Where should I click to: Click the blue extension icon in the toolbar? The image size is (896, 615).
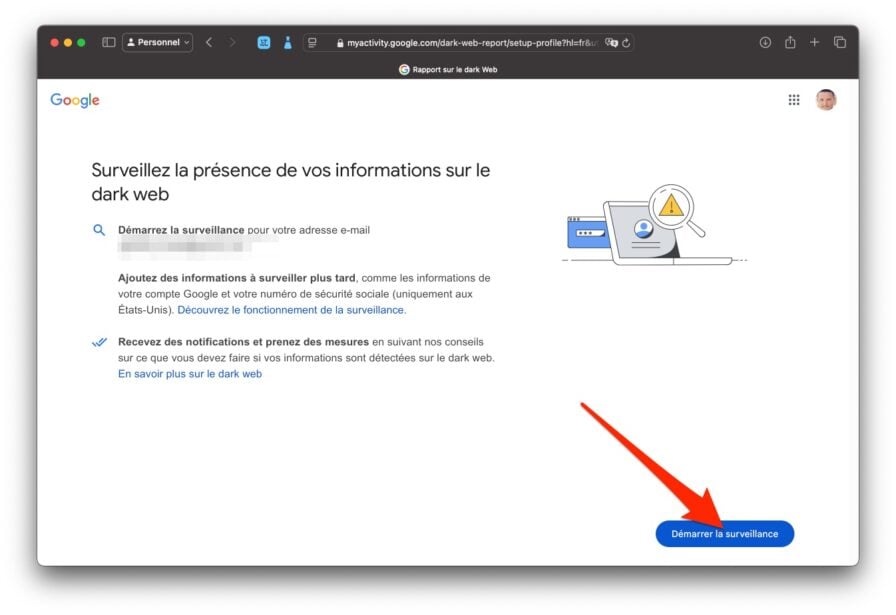coord(264,43)
